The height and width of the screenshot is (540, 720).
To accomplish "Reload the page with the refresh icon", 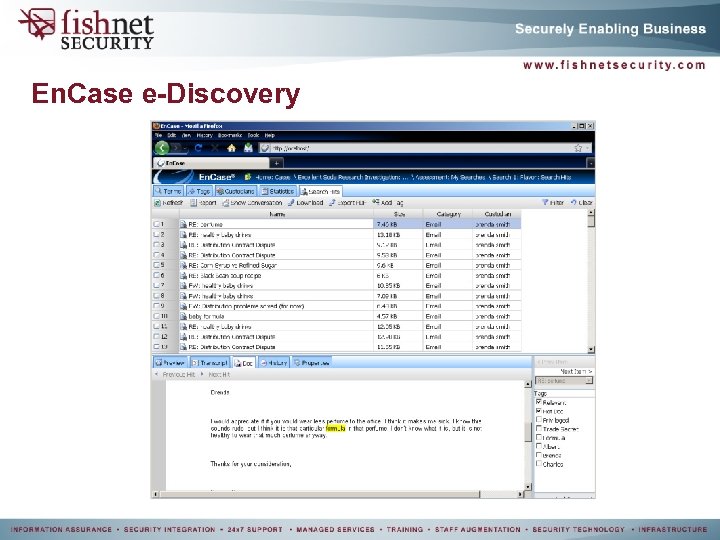I will pyautogui.click(x=198, y=148).
